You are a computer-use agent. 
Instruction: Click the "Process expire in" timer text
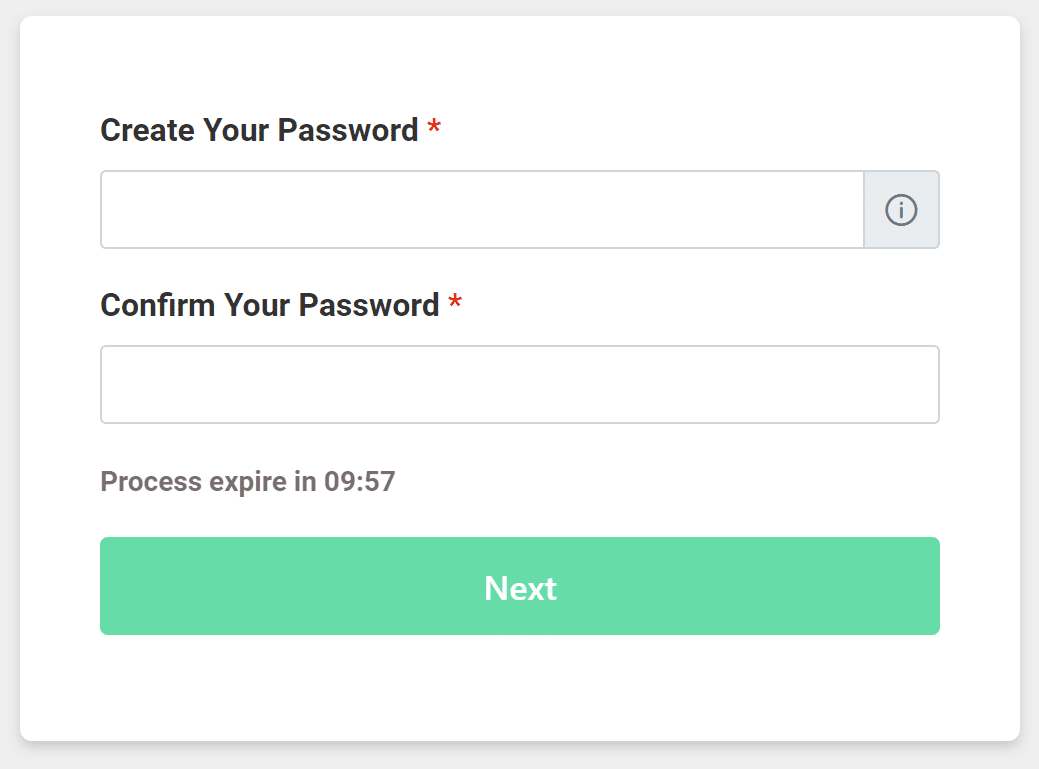coord(210,482)
